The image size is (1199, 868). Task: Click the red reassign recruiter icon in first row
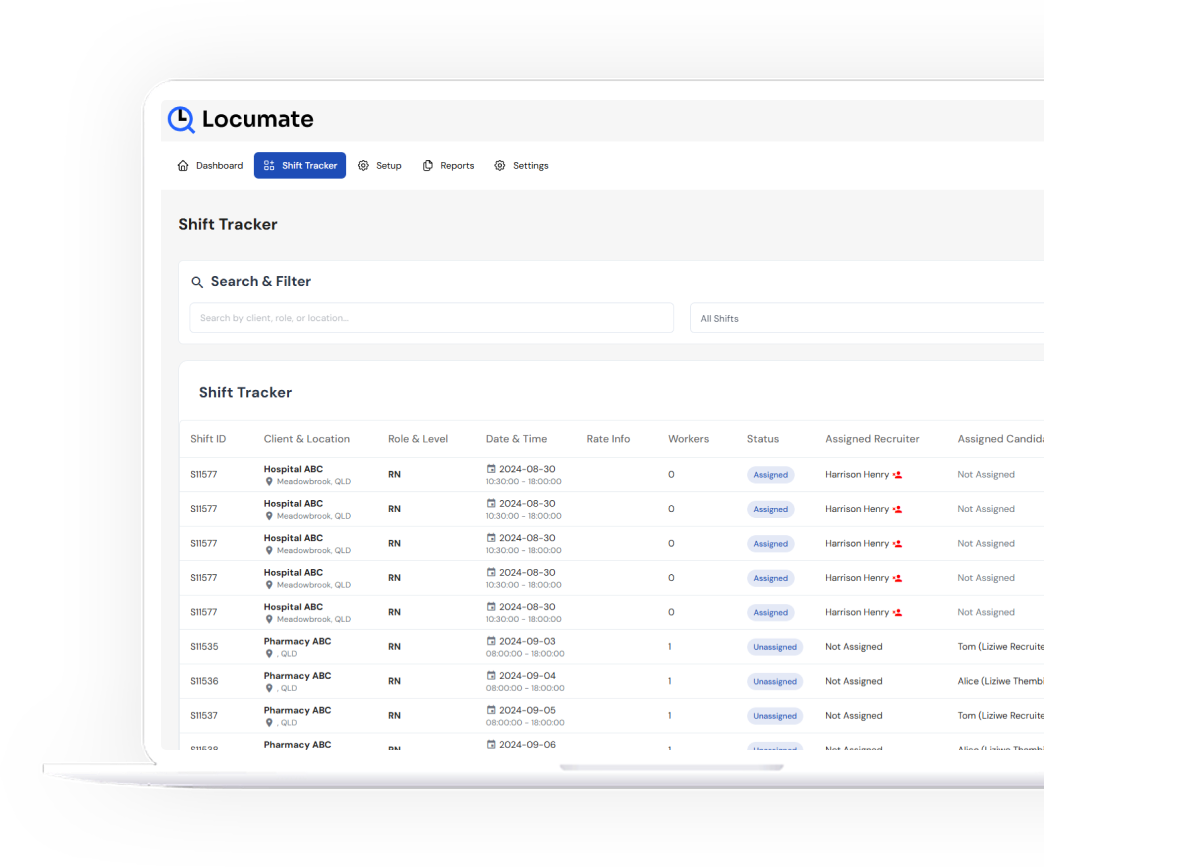click(x=897, y=475)
